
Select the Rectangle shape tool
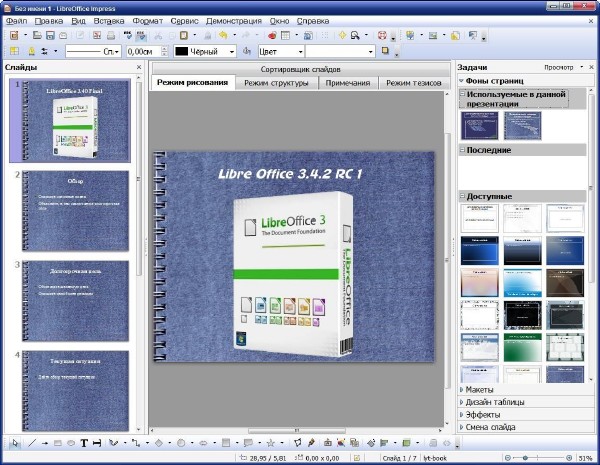58,442
